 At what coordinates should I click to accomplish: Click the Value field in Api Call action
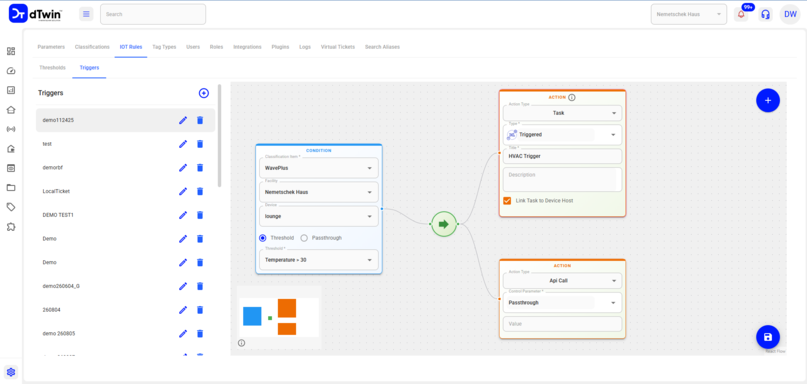click(562, 324)
